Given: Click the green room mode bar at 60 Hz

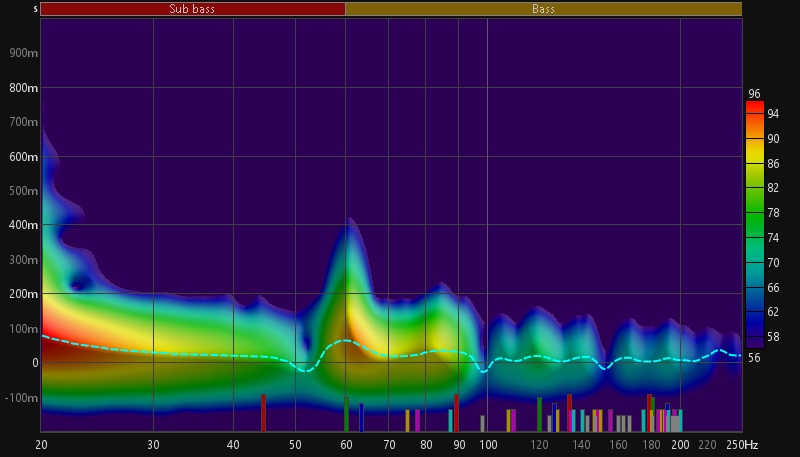Looking at the screenshot, I should coord(346,414).
